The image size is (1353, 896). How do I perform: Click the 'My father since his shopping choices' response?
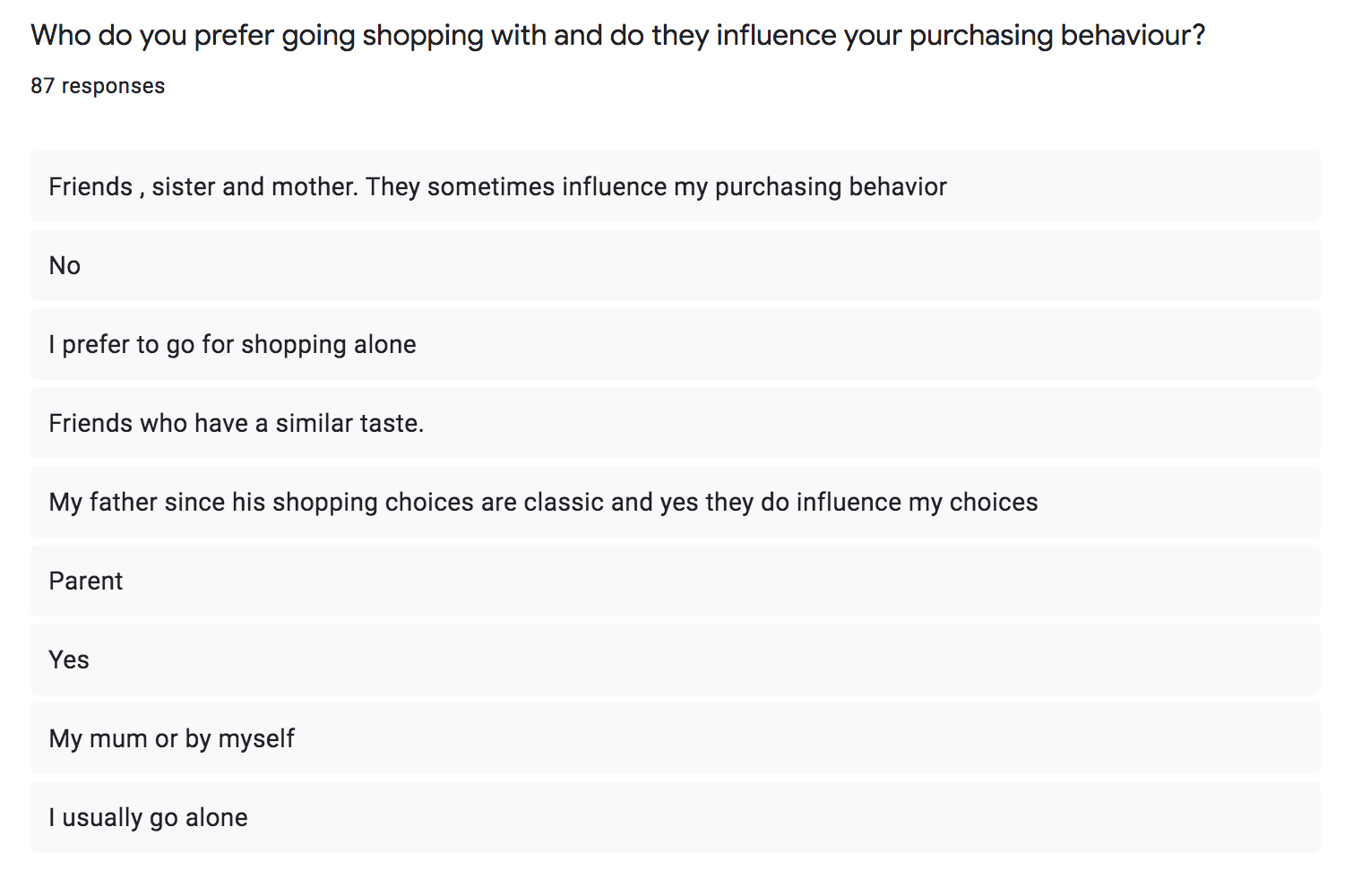tap(676, 502)
